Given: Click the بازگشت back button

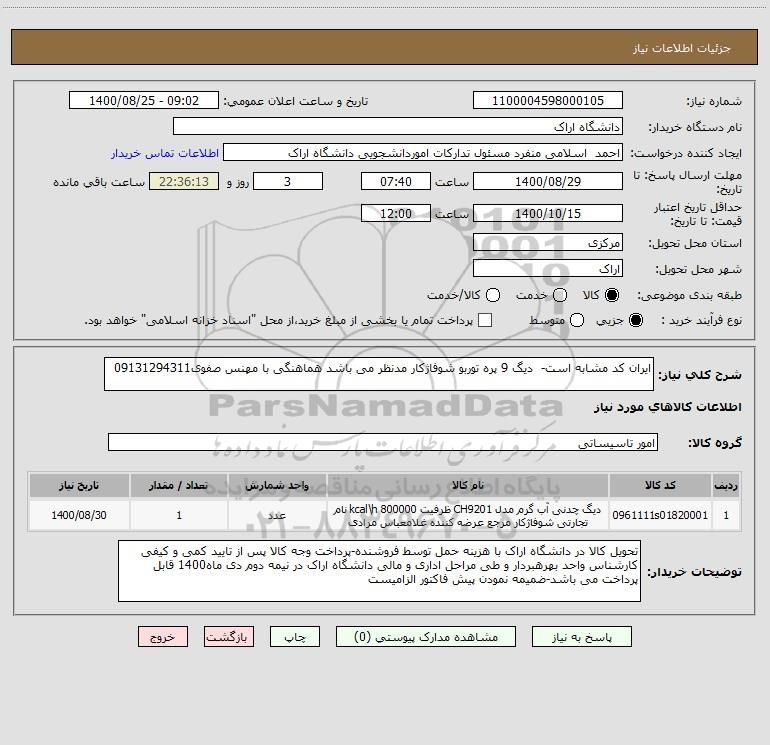Looking at the screenshot, I should click(229, 637).
